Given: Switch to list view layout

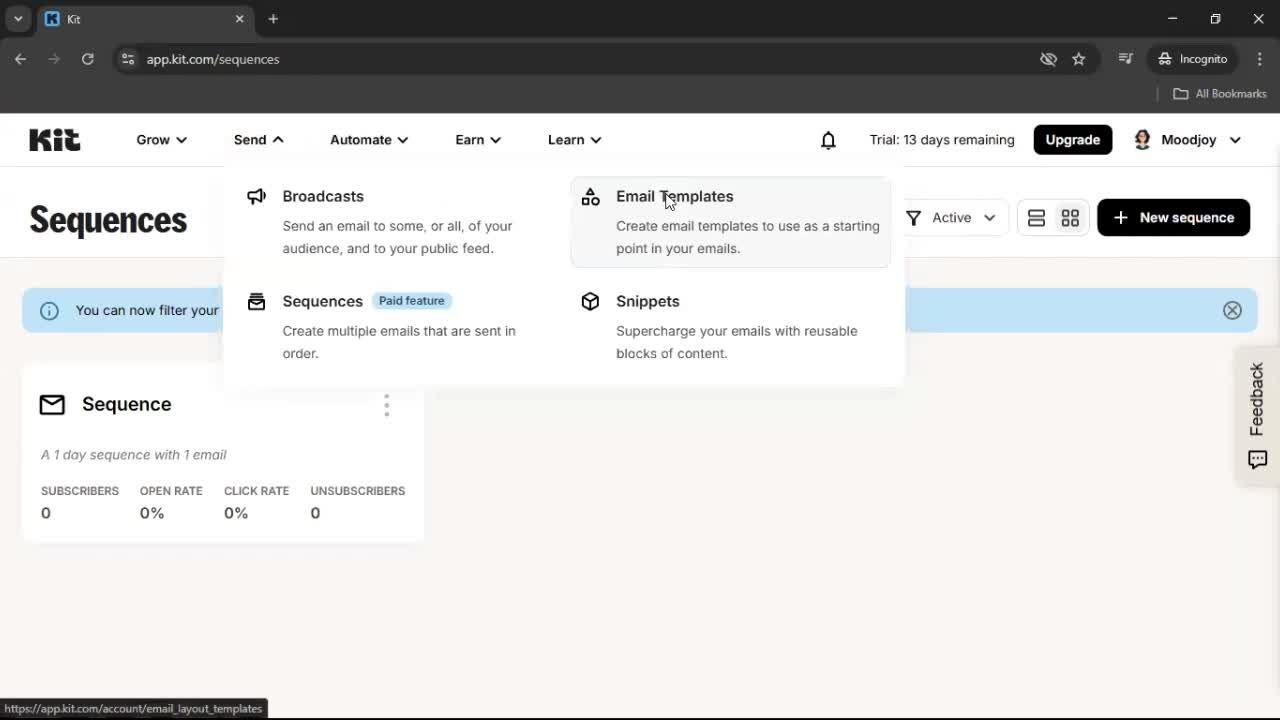Looking at the screenshot, I should point(1036,217).
